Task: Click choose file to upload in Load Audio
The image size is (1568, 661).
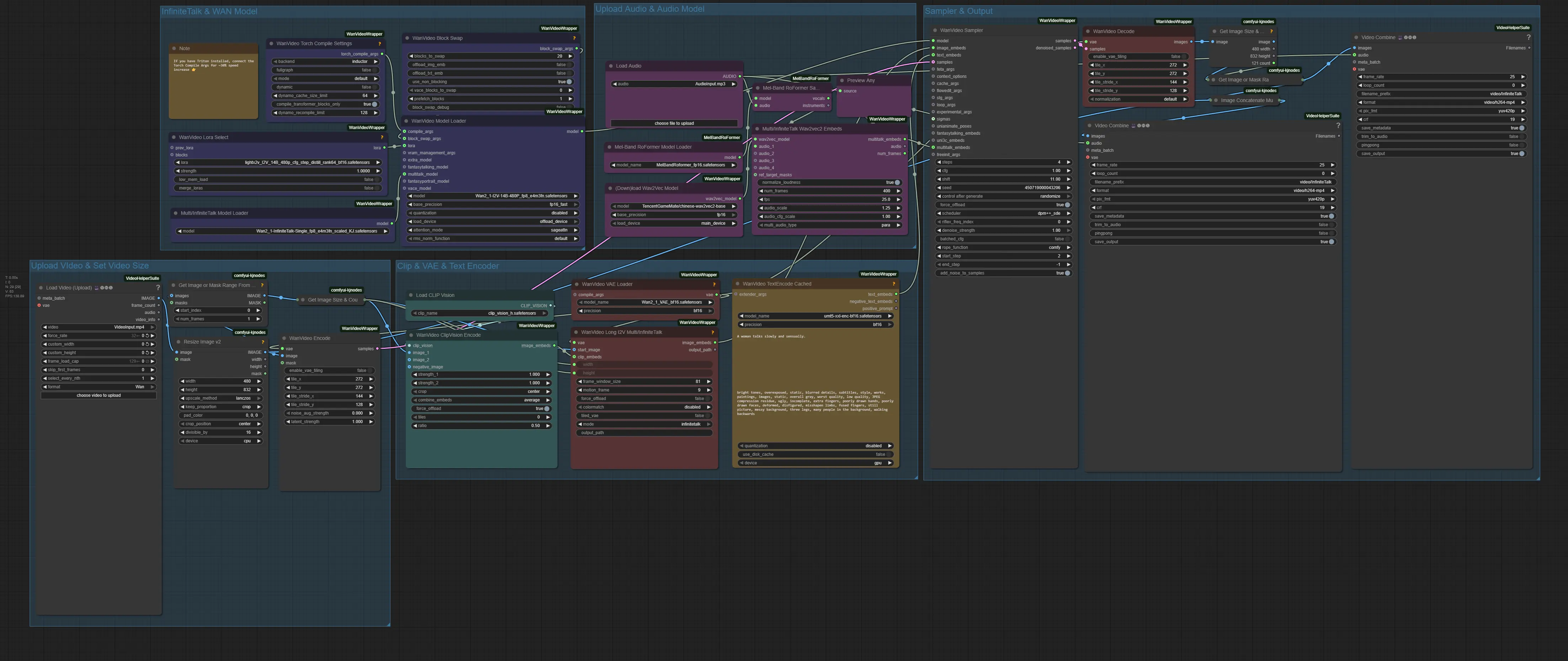Action: point(674,123)
